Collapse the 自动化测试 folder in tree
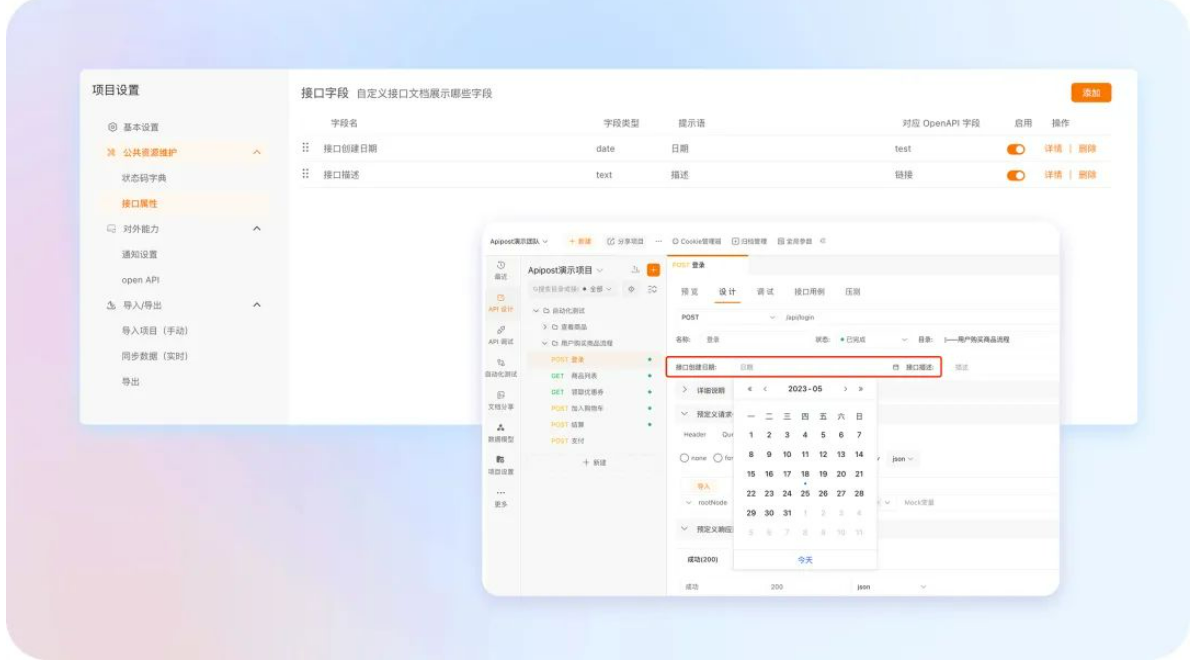This screenshot has height=662, width=1196. tap(536, 311)
